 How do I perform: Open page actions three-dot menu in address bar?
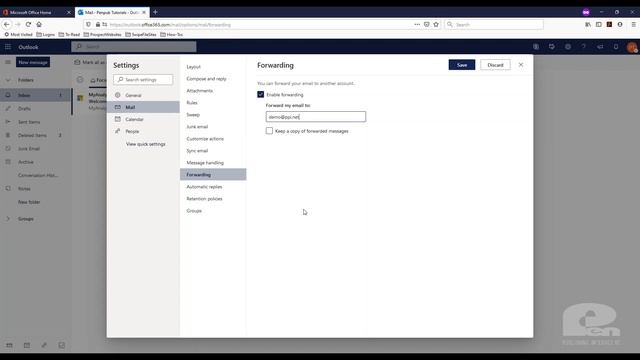[417, 24]
